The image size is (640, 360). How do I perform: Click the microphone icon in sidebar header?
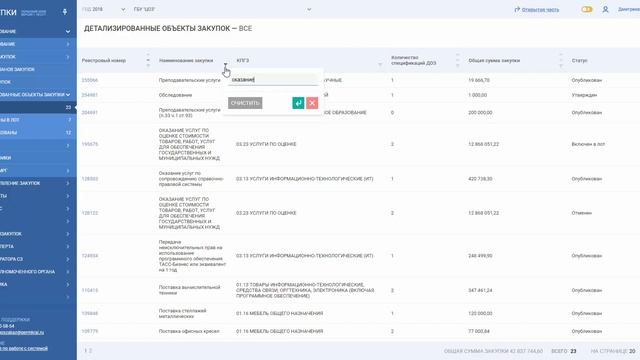pos(64,12)
